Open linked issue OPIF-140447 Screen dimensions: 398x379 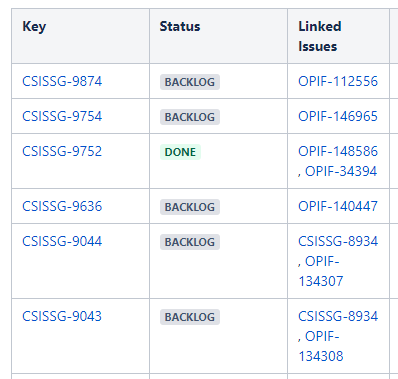click(x=338, y=206)
